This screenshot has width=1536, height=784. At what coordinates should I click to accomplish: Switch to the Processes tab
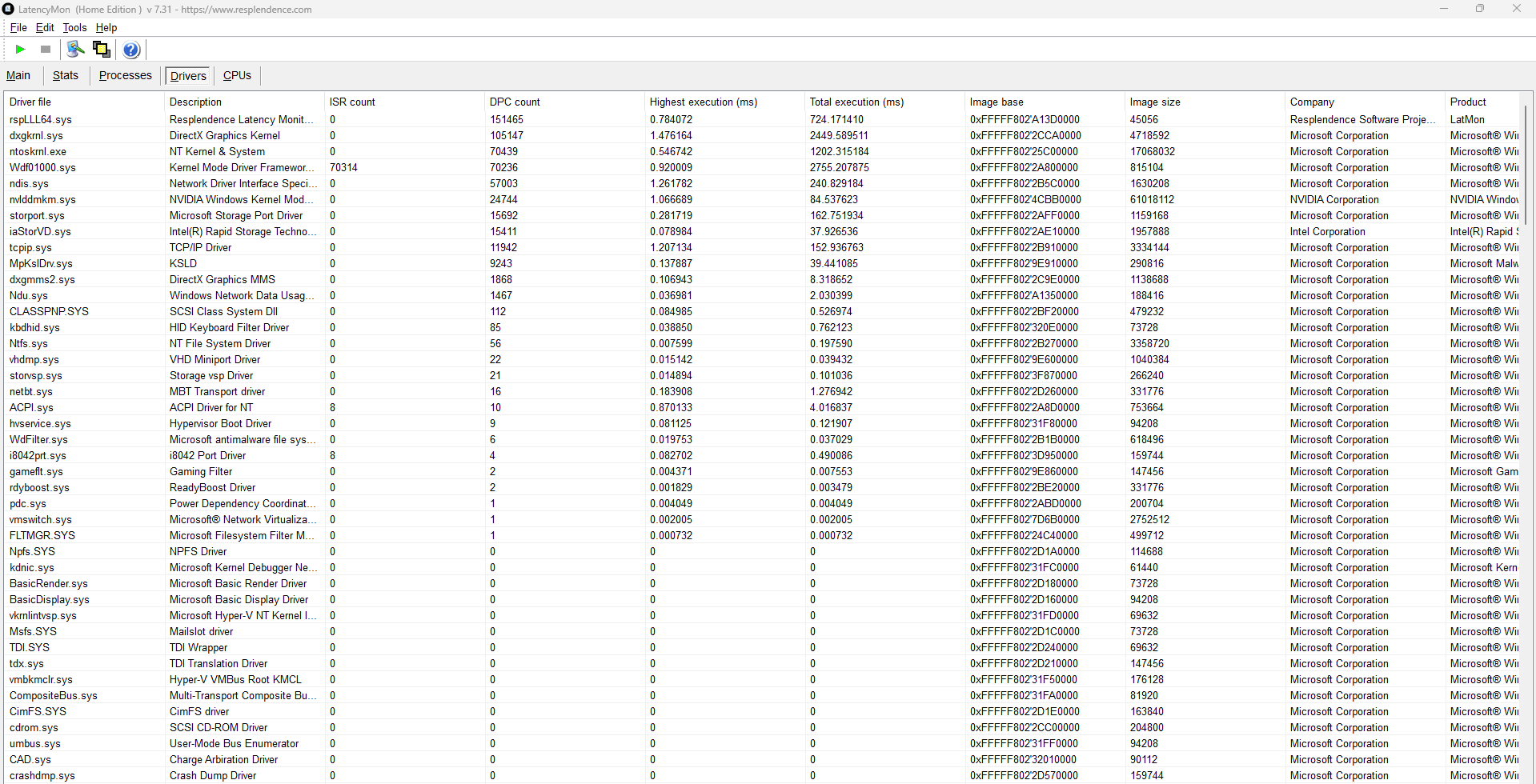[126, 75]
